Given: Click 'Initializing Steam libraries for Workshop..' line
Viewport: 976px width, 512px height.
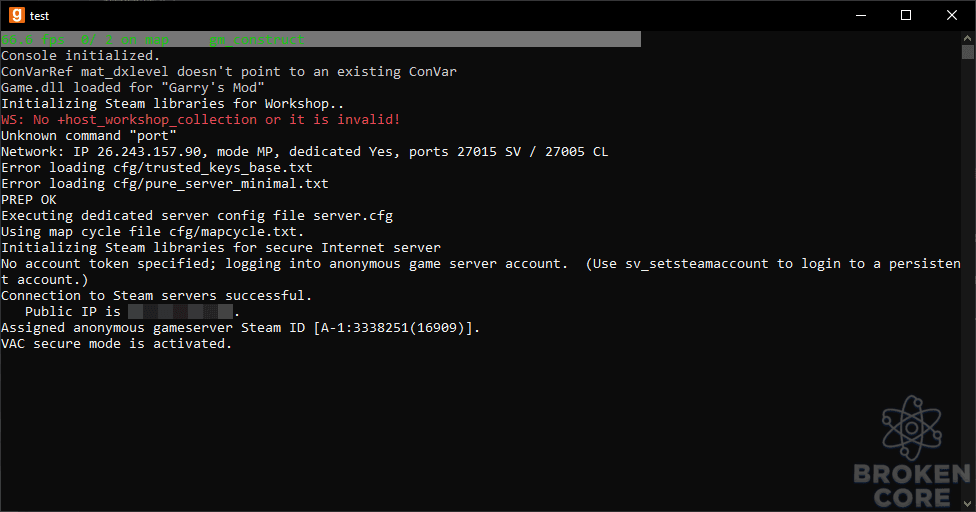Looking at the screenshot, I should tap(172, 103).
